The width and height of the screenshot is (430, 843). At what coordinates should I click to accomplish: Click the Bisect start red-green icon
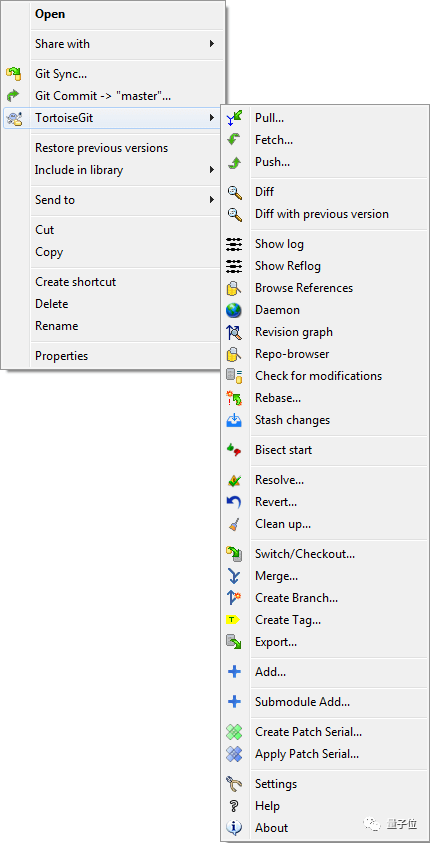coord(234,450)
